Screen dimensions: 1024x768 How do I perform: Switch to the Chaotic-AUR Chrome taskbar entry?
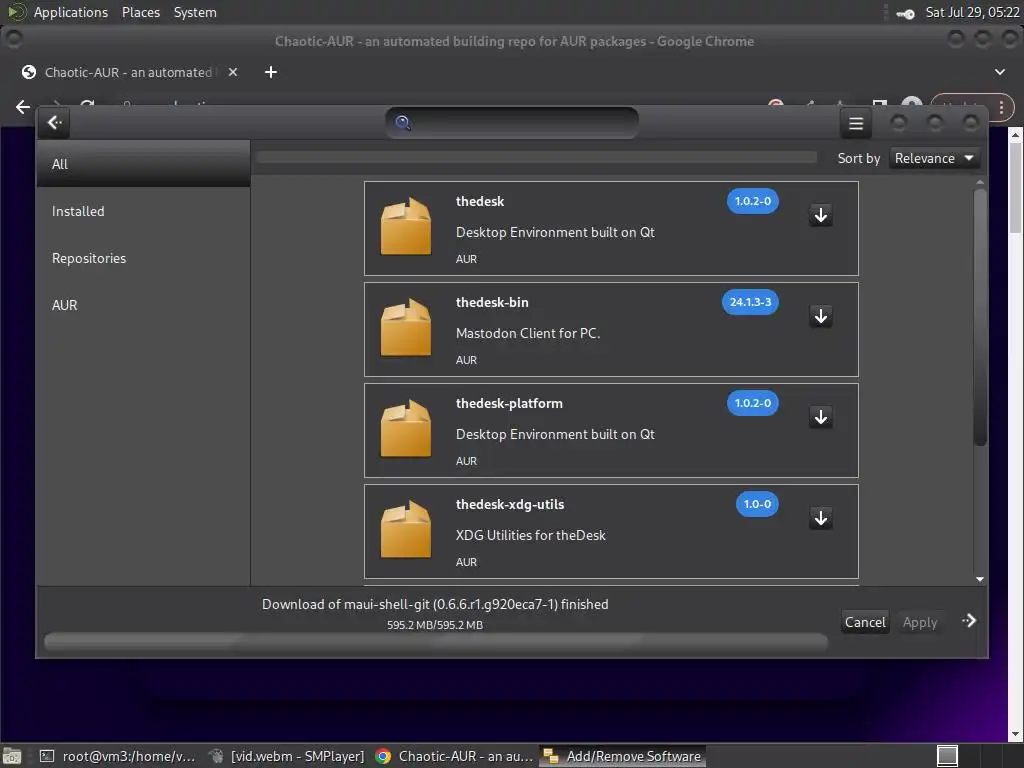click(455, 756)
